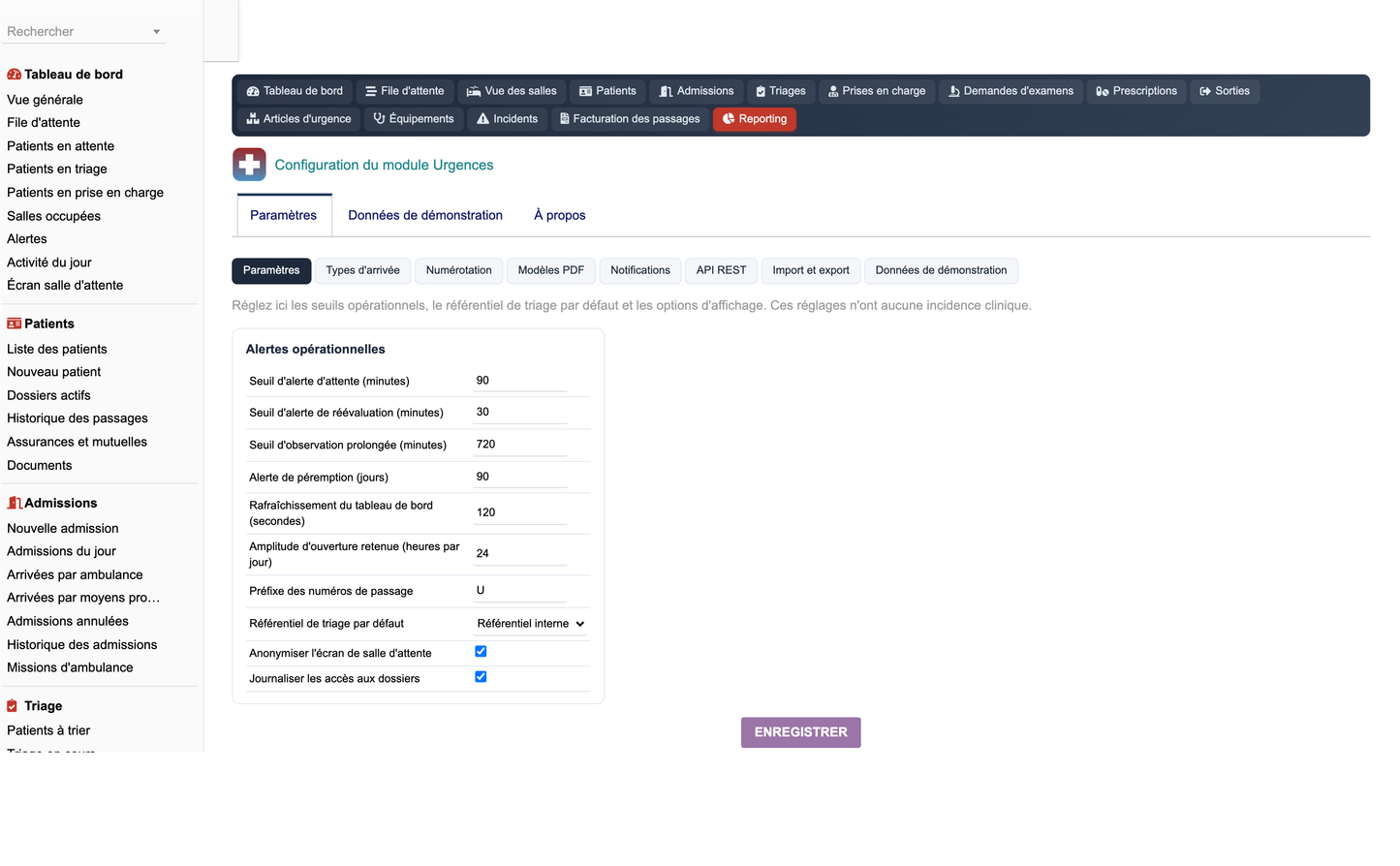Open API REST sub-tab
Image resolution: width=1400 pixels, height=866 pixels.
(x=722, y=270)
